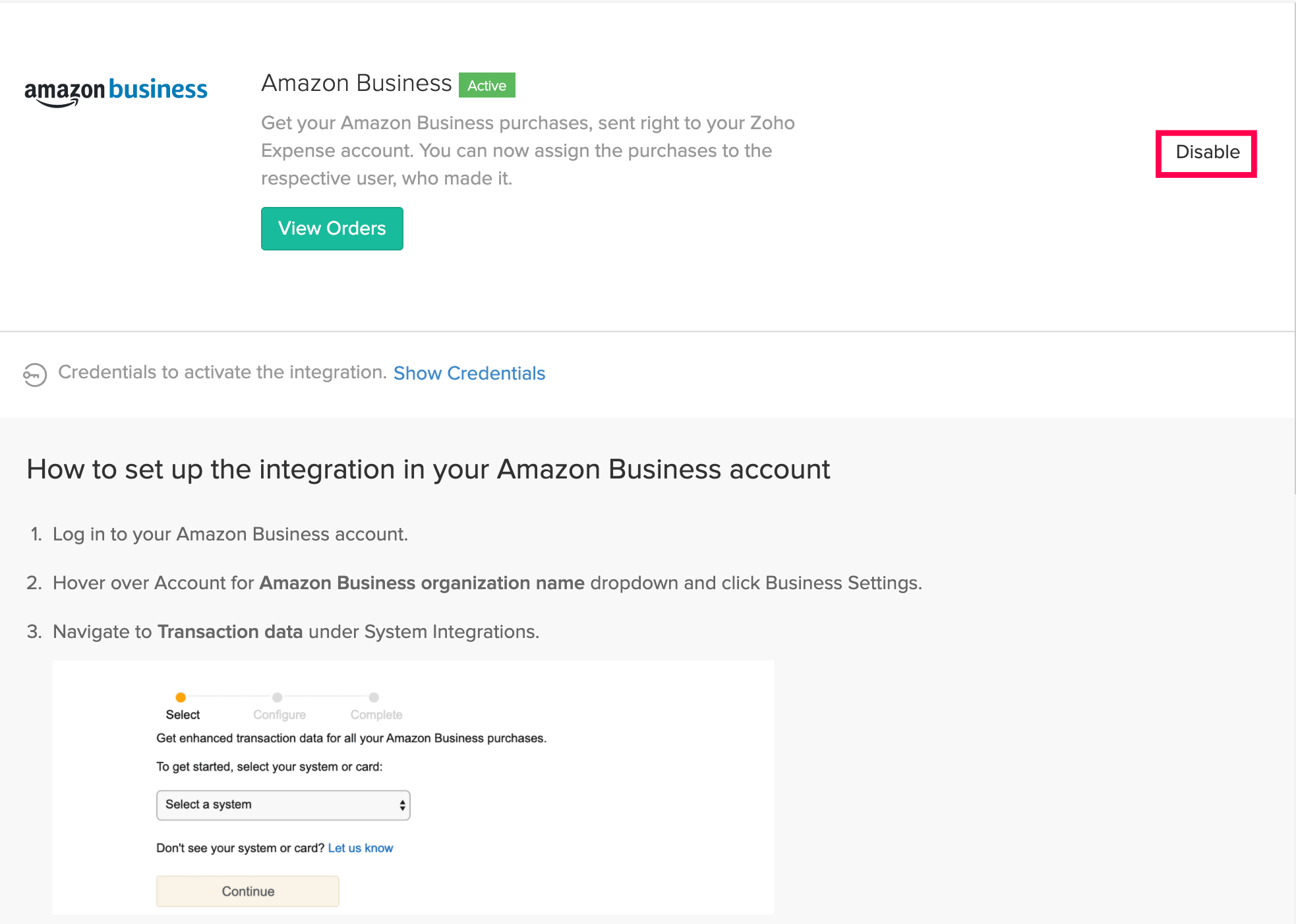Go to the Configure step label
Image resolution: width=1296 pixels, height=924 pixels.
tap(280, 715)
